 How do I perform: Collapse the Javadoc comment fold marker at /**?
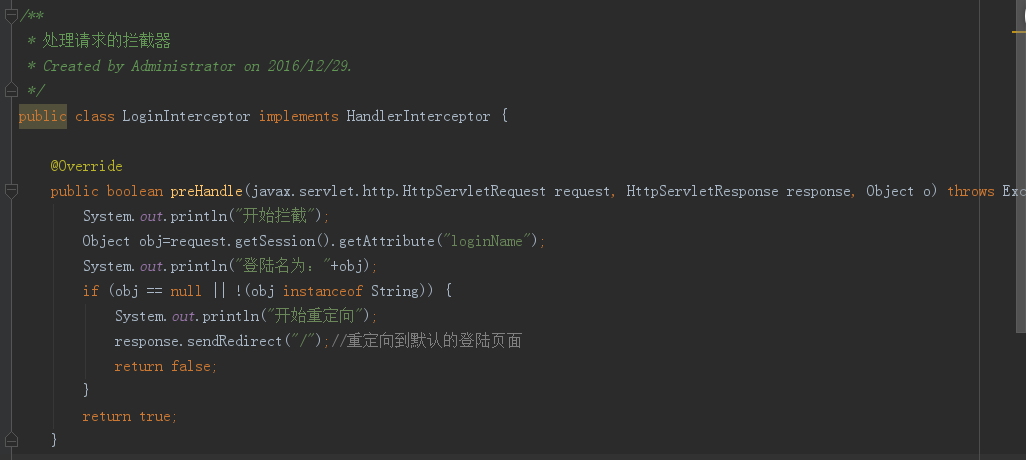coord(10,16)
